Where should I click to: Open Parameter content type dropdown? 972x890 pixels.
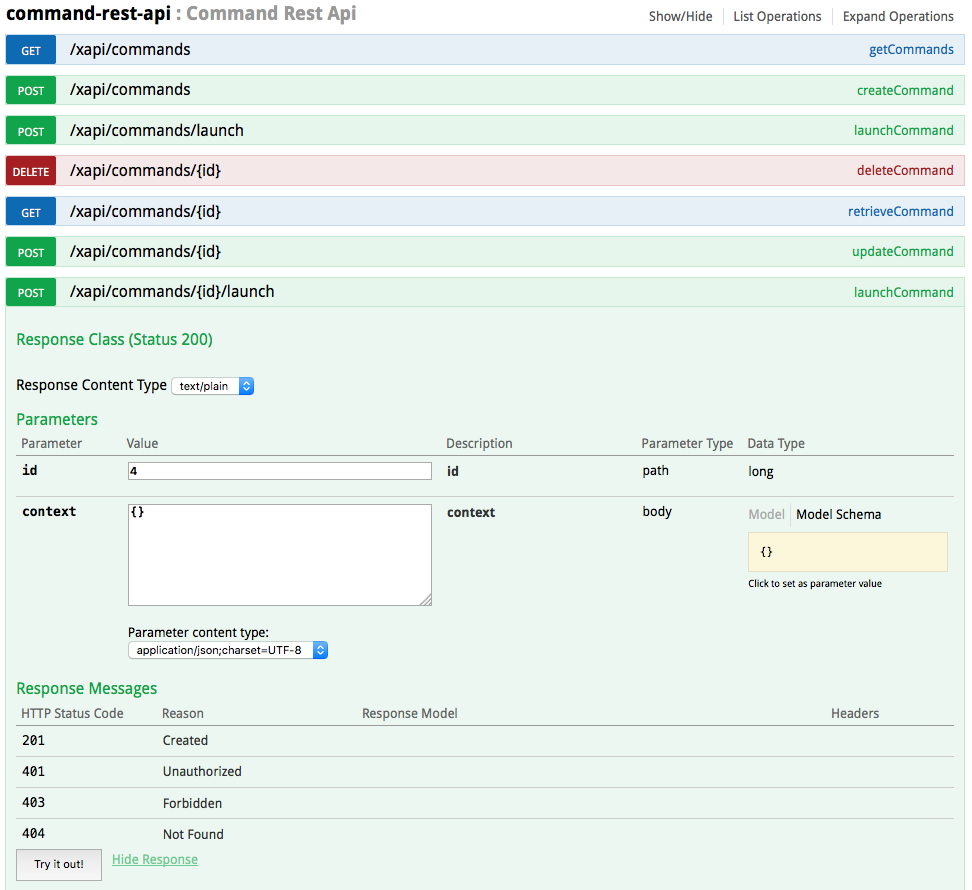pos(228,650)
